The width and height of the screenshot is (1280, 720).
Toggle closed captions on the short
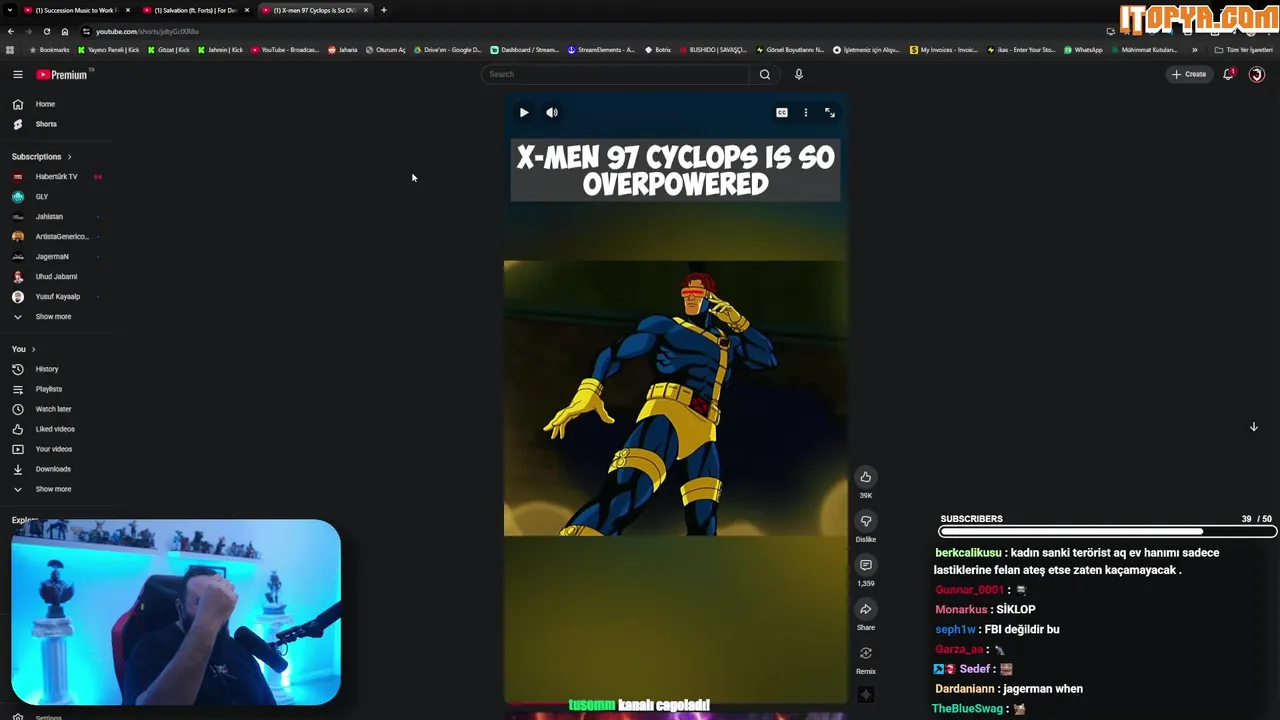point(782,112)
